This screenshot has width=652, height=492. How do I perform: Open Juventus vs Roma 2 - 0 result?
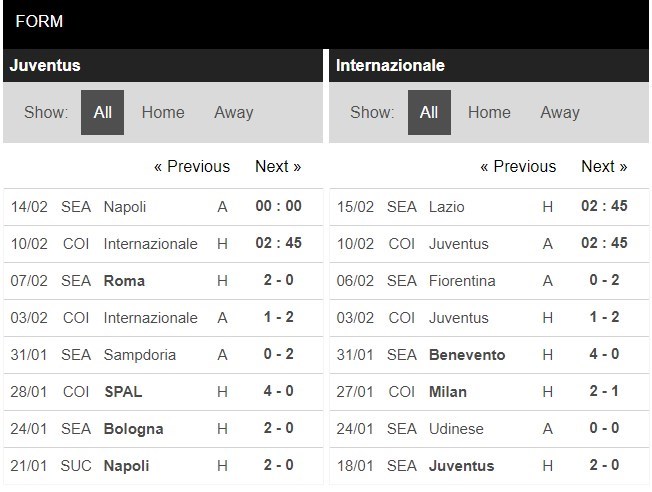pyautogui.click(x=278, y=281)
